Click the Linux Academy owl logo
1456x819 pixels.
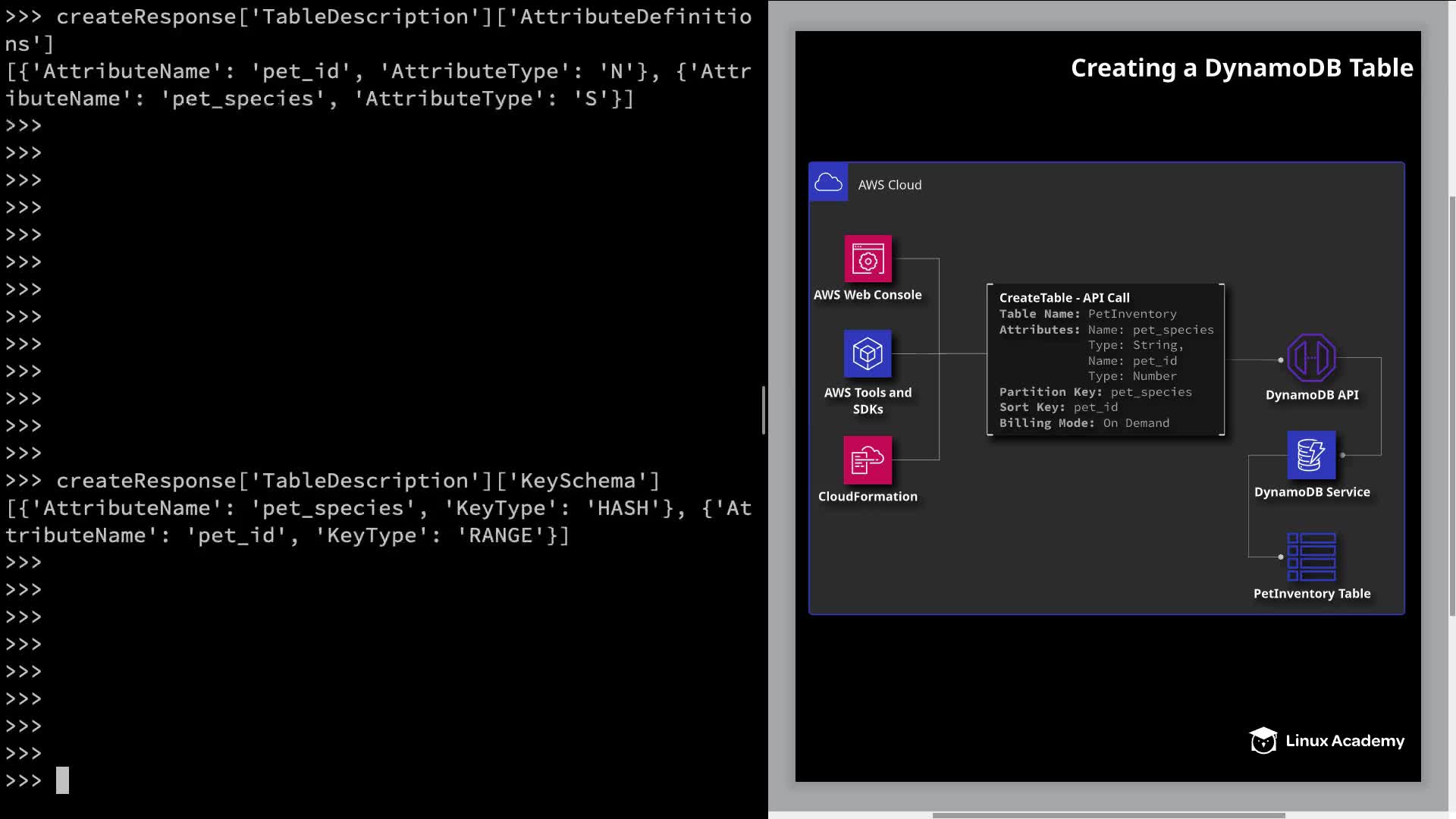click(1263, 741)
